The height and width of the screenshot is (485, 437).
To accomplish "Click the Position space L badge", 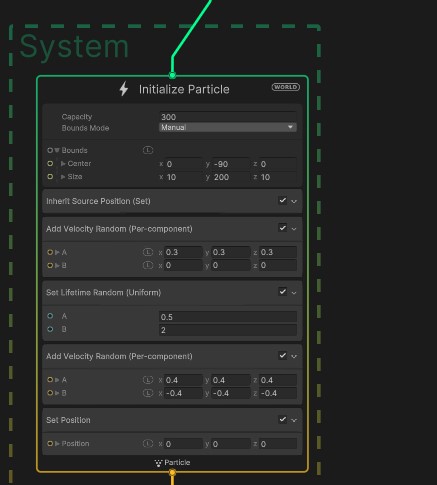I will [148, 444].
